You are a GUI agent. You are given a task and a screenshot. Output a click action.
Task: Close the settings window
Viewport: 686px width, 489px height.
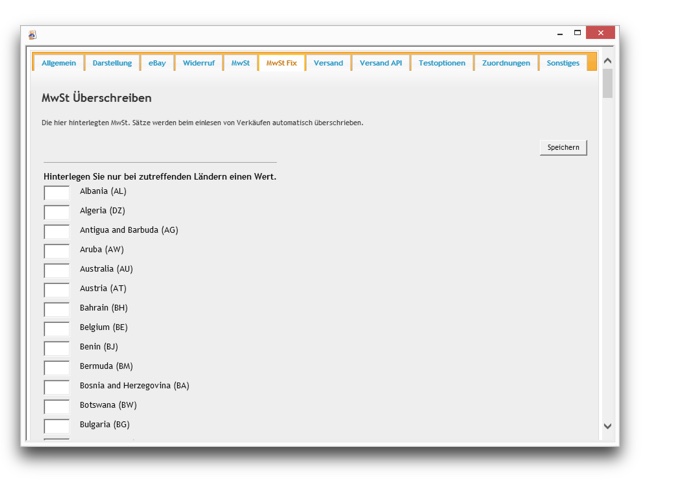pos(600,33)
